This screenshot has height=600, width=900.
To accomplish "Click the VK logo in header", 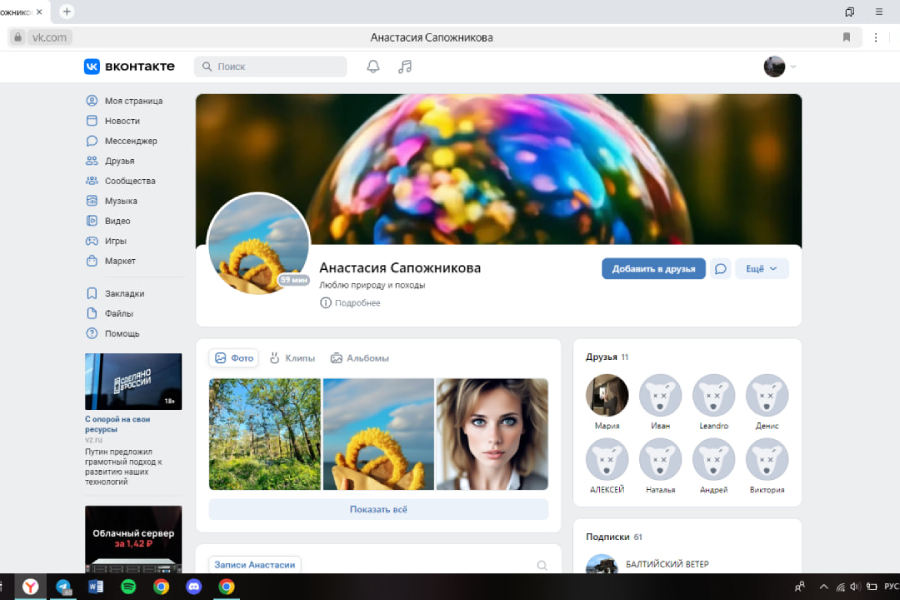I will [129, 67].
